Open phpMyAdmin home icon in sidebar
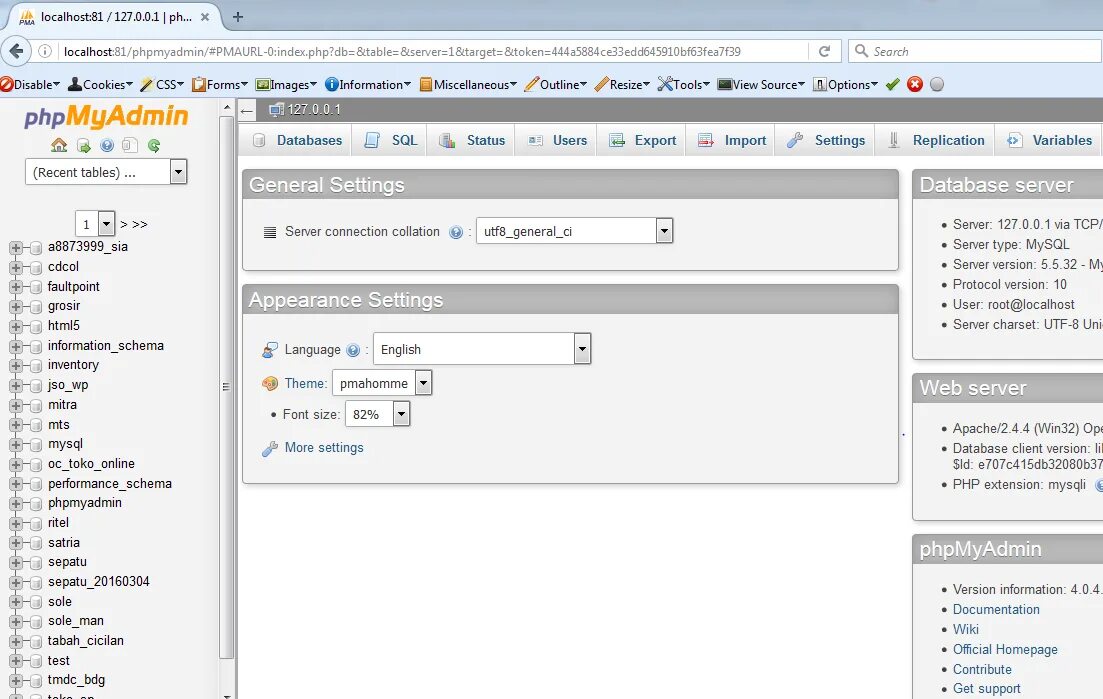1103x699 pixels. tap(59, 146)
